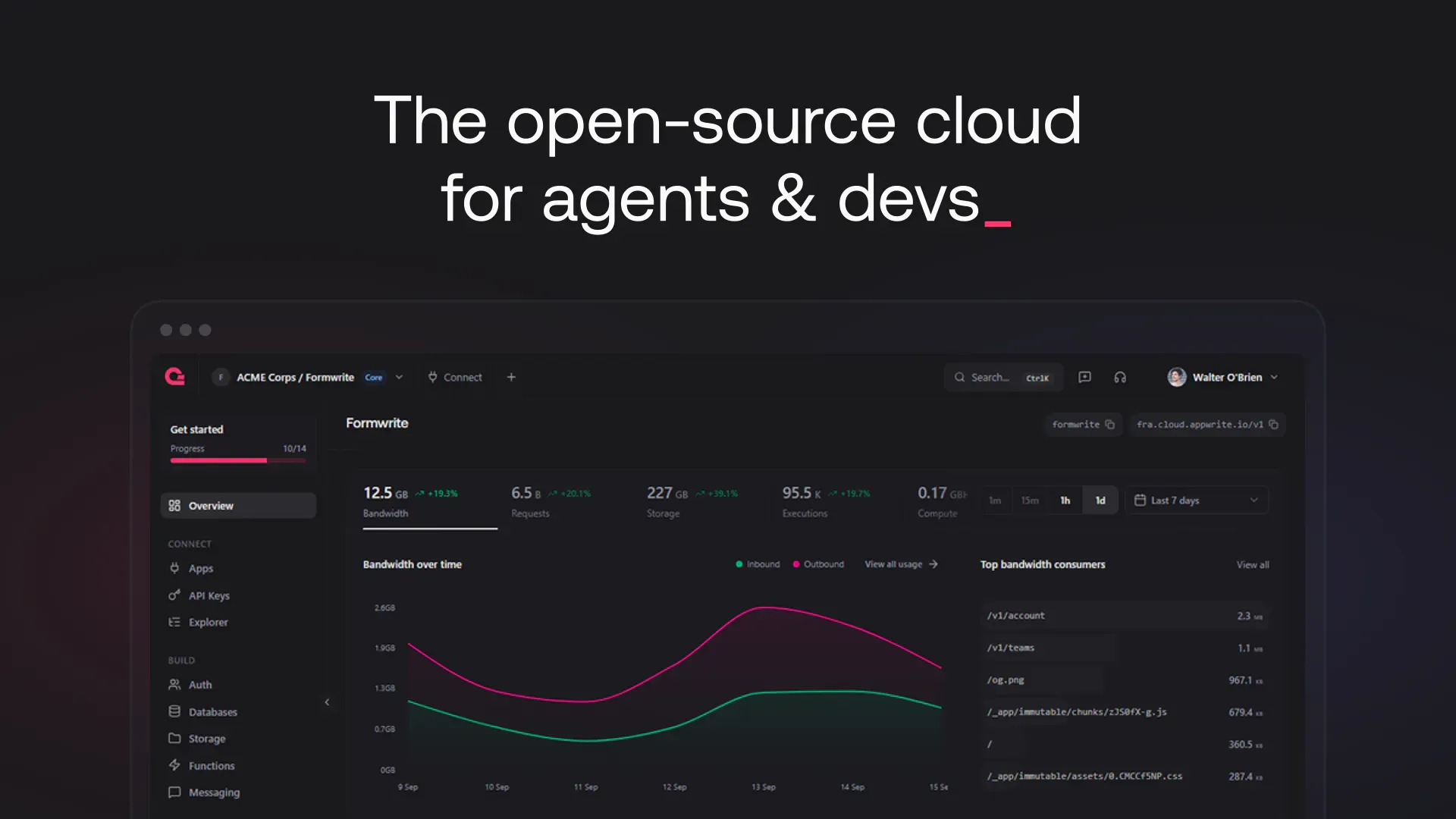Switch to the Compute metric tab
The width and height of the screenshot is (1456, 819).
point(942,502)
